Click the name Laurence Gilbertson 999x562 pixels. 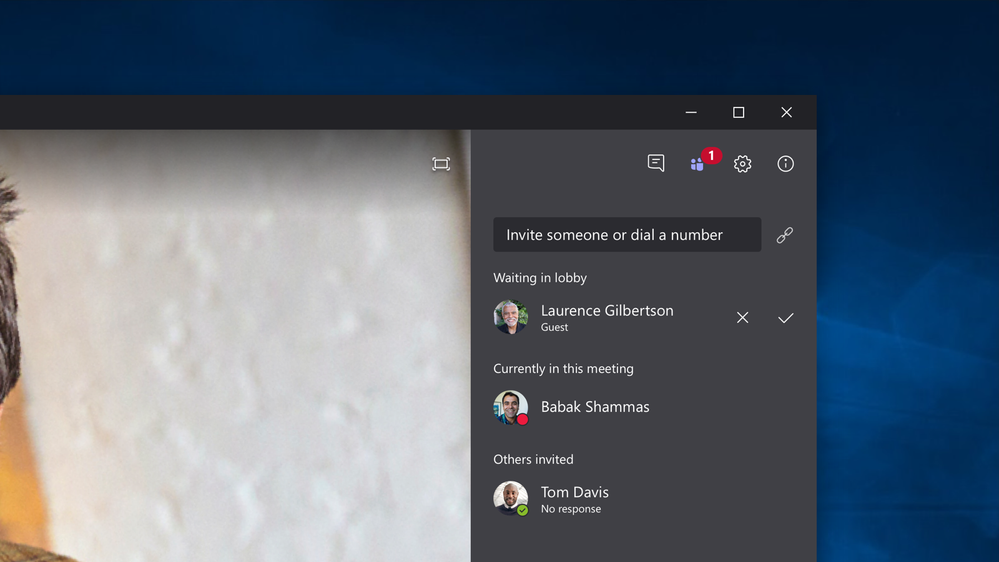[607, 310]
